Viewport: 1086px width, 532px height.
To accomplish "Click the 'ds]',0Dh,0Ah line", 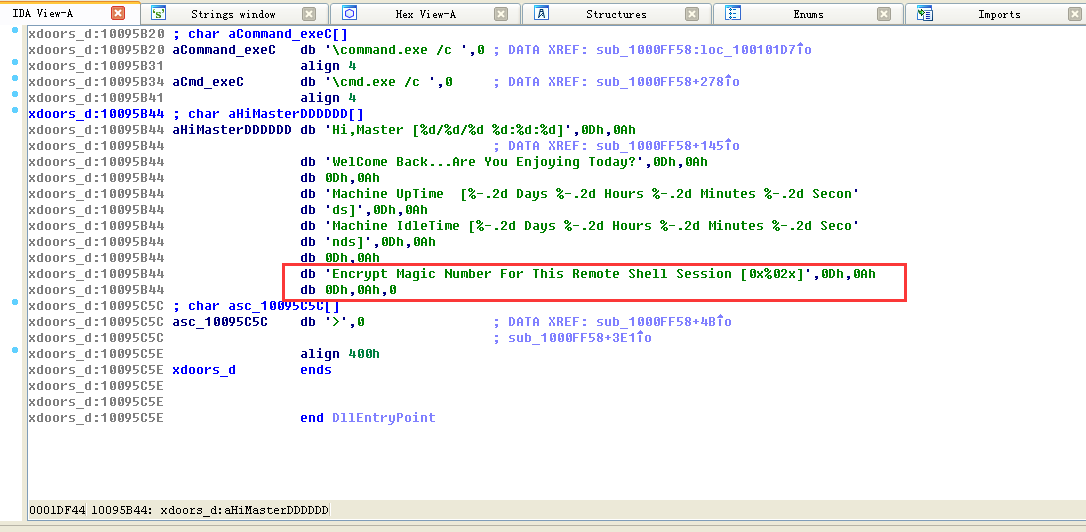I will [364, 210].
